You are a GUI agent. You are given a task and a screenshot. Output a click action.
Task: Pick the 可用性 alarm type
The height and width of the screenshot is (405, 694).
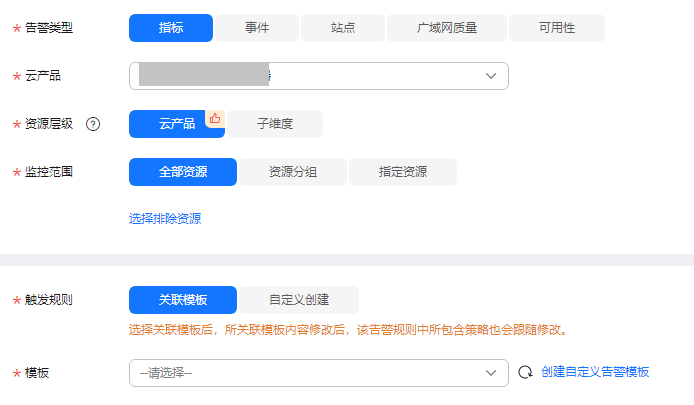tap(557, 28)
